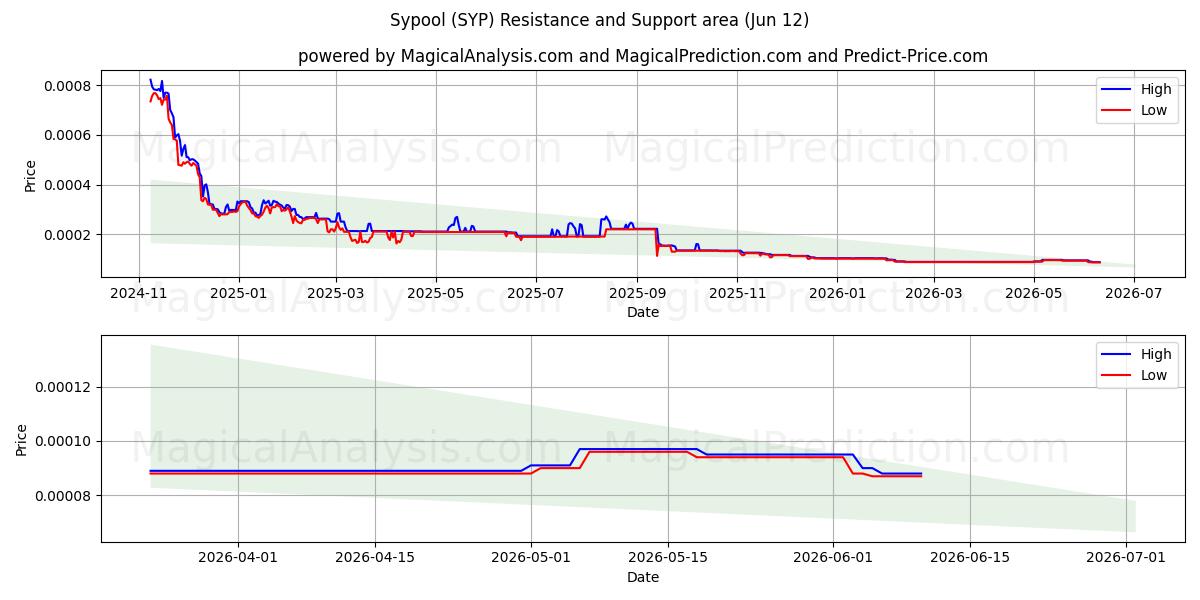1200x600 pixels.
Task: Click the '2026-04-15' tick label
Action: [375, 559]
